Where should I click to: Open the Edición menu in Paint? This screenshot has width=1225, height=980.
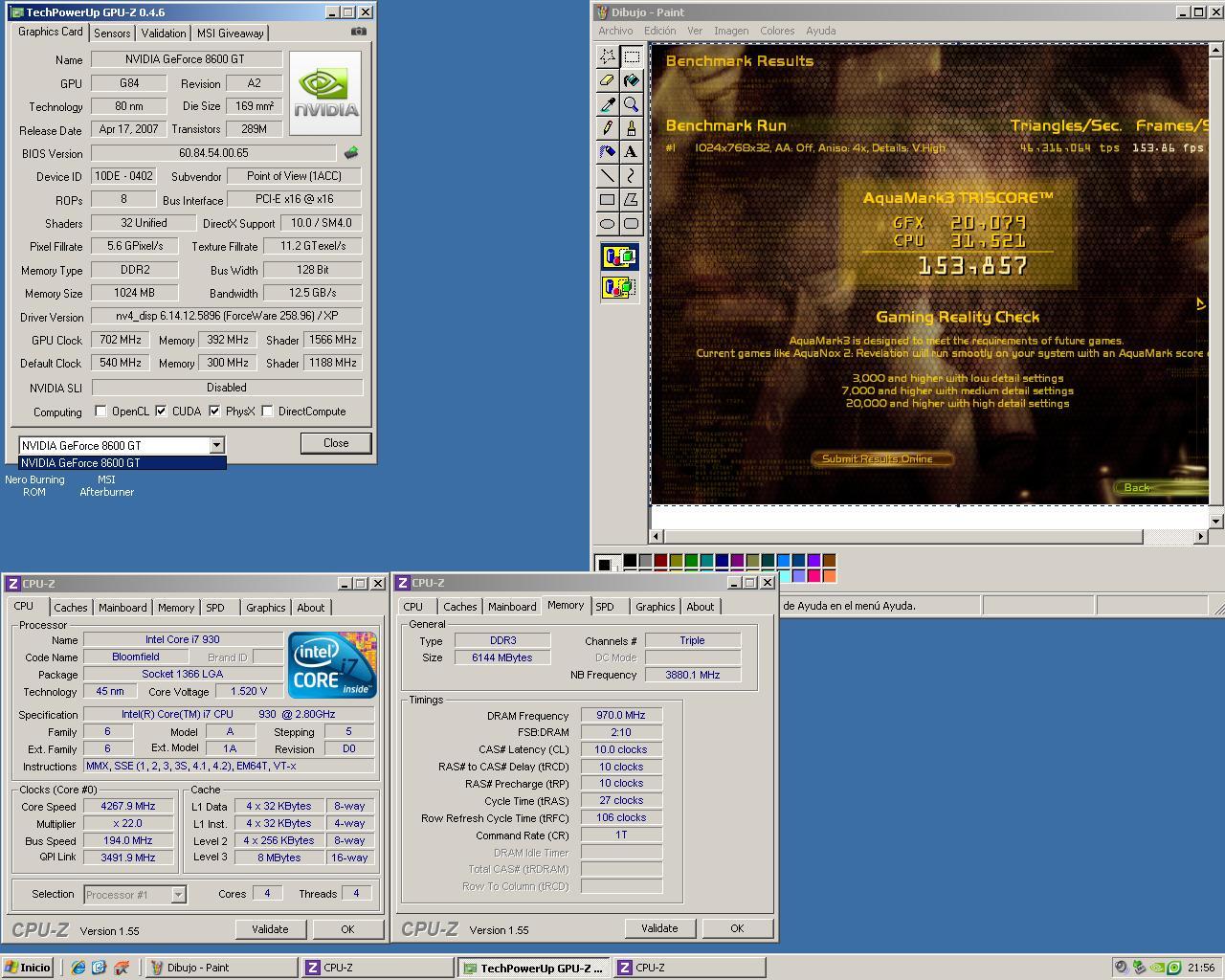(x=659, y=31)
